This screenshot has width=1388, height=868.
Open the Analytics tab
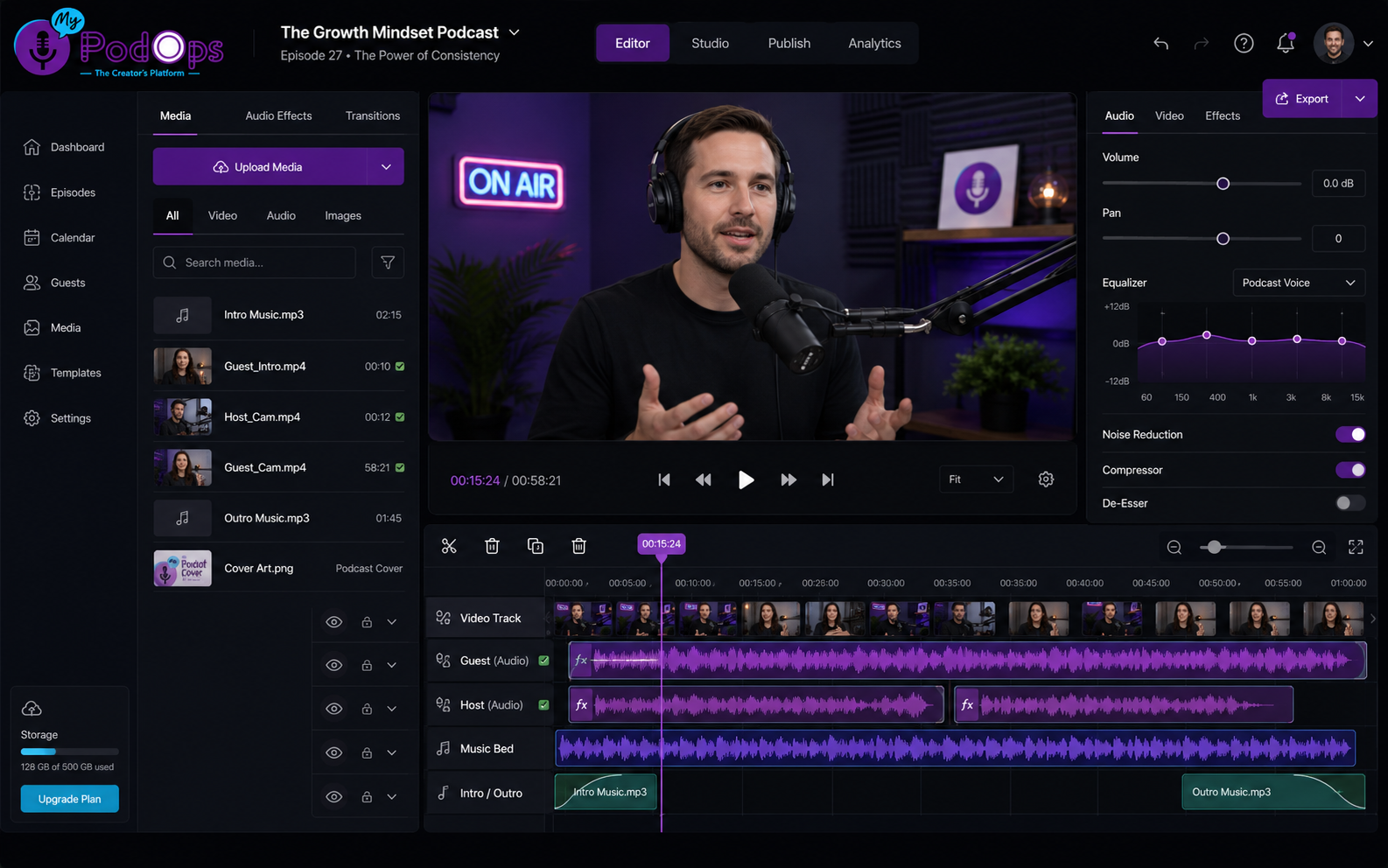point(874,43)
